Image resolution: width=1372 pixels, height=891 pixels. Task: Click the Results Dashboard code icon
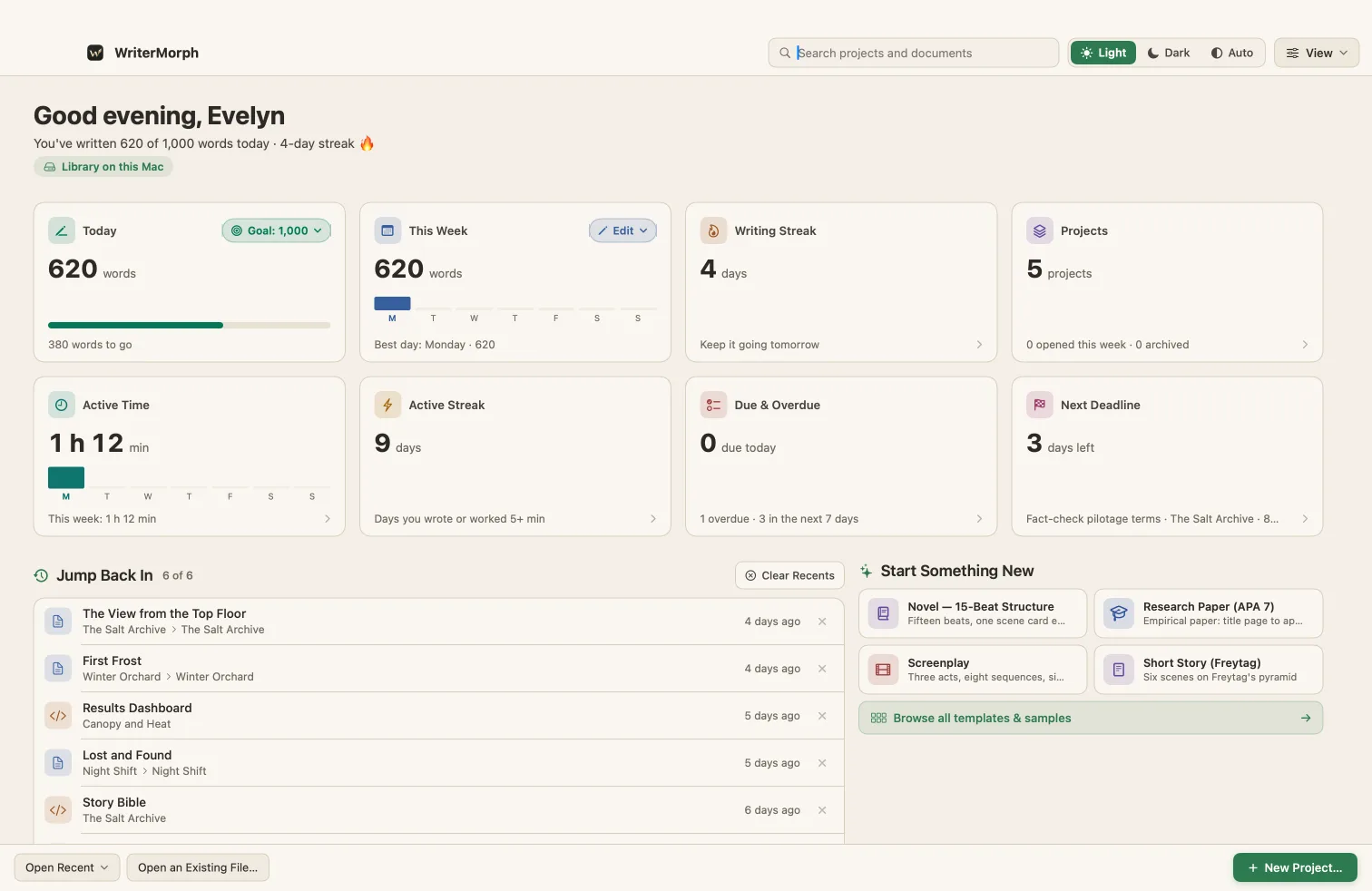click(58, 716)
